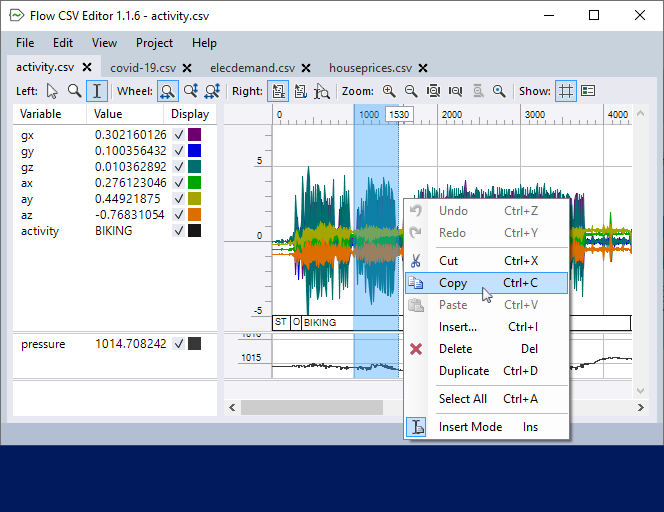The height and width of the screenshot is (512, 664).
Task: Click the green ax color swatch
Action: pyautogui.click(x=194, y=183)
